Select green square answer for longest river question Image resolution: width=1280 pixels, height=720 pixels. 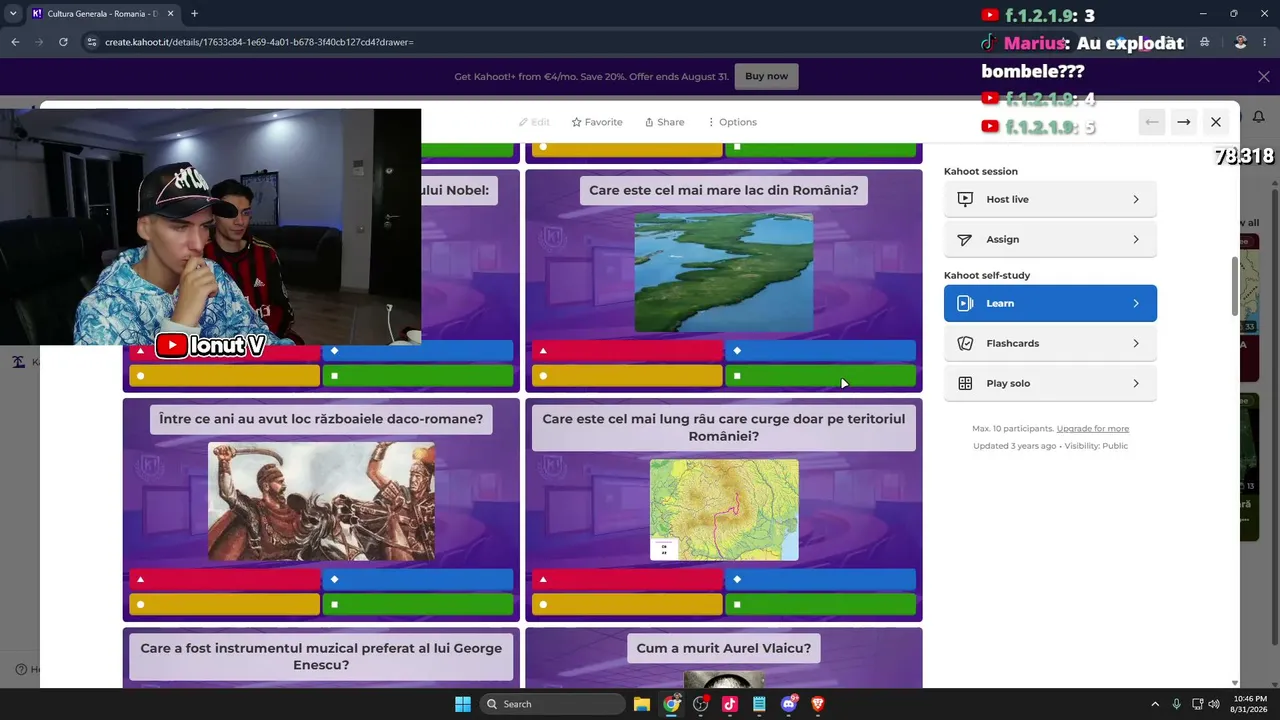point(820,604)
